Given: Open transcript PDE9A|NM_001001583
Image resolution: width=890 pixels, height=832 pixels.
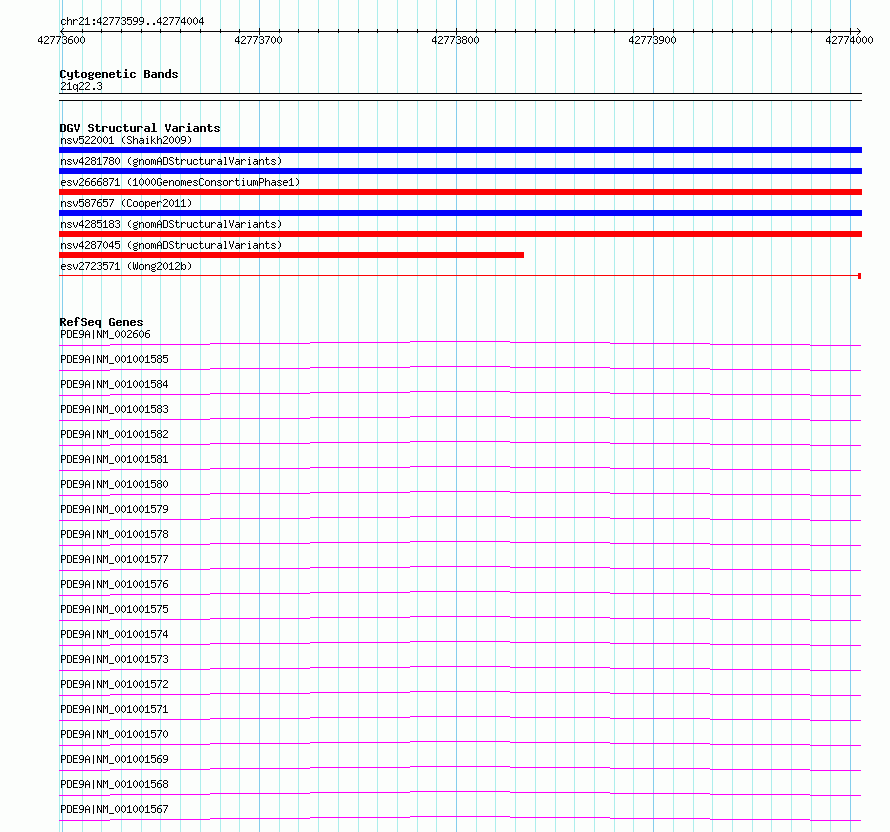Looking at the screenshot, I should coord(114,409).
